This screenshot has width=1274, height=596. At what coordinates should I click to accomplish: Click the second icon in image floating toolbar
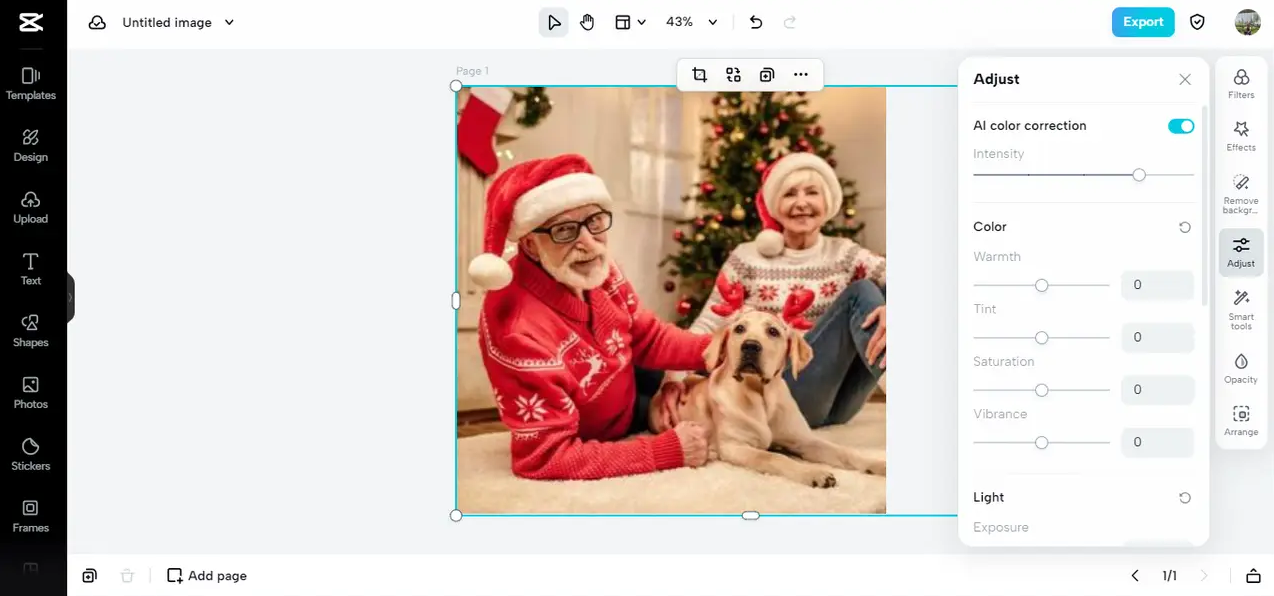733,74
